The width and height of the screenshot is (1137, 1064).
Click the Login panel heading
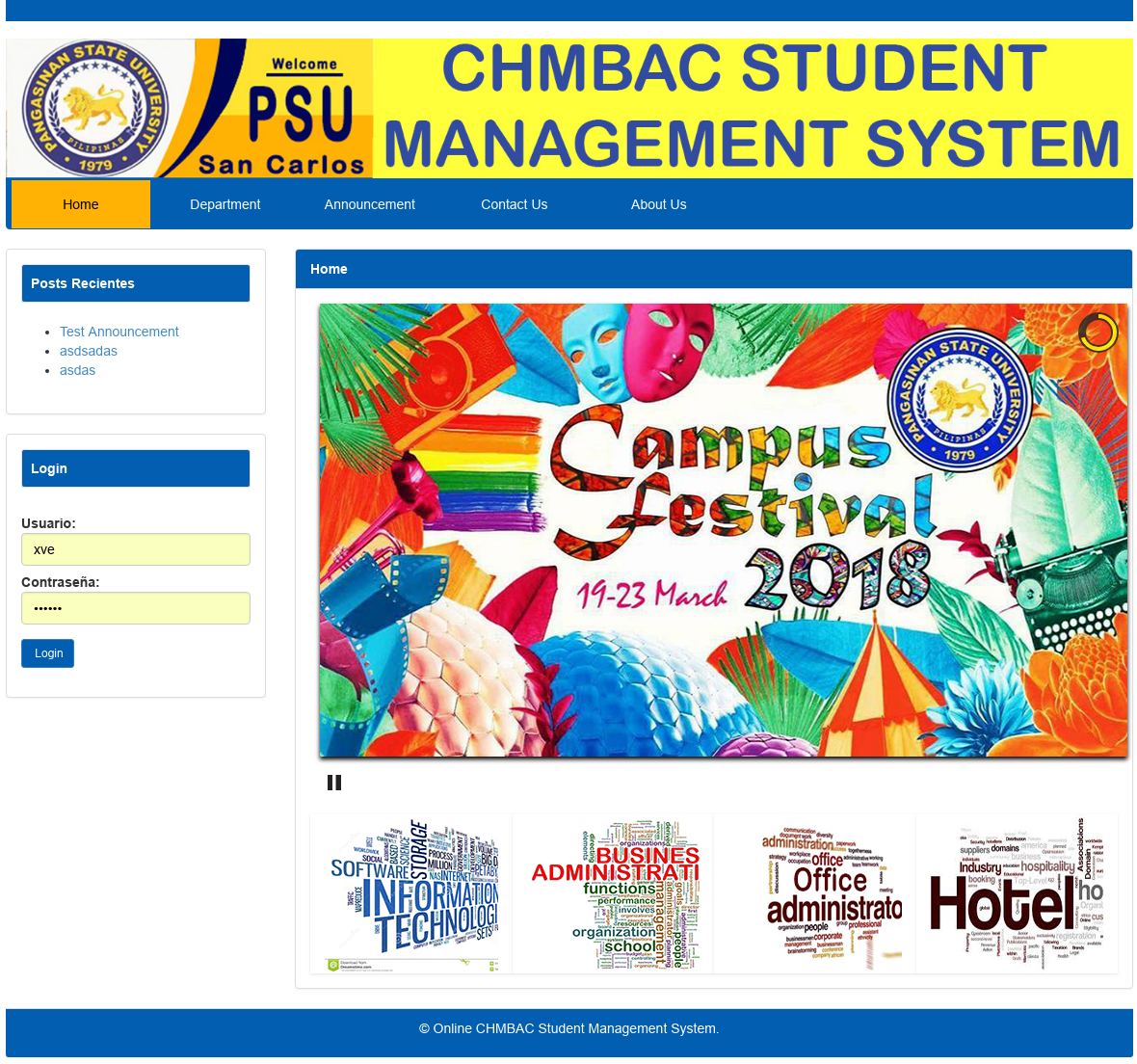point(136,468)
